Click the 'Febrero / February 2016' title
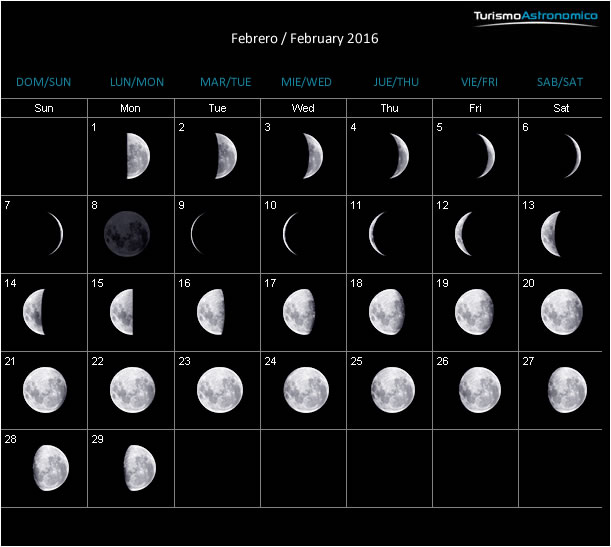Viewport: 611px width, 547px height. (x=305, y=38)
